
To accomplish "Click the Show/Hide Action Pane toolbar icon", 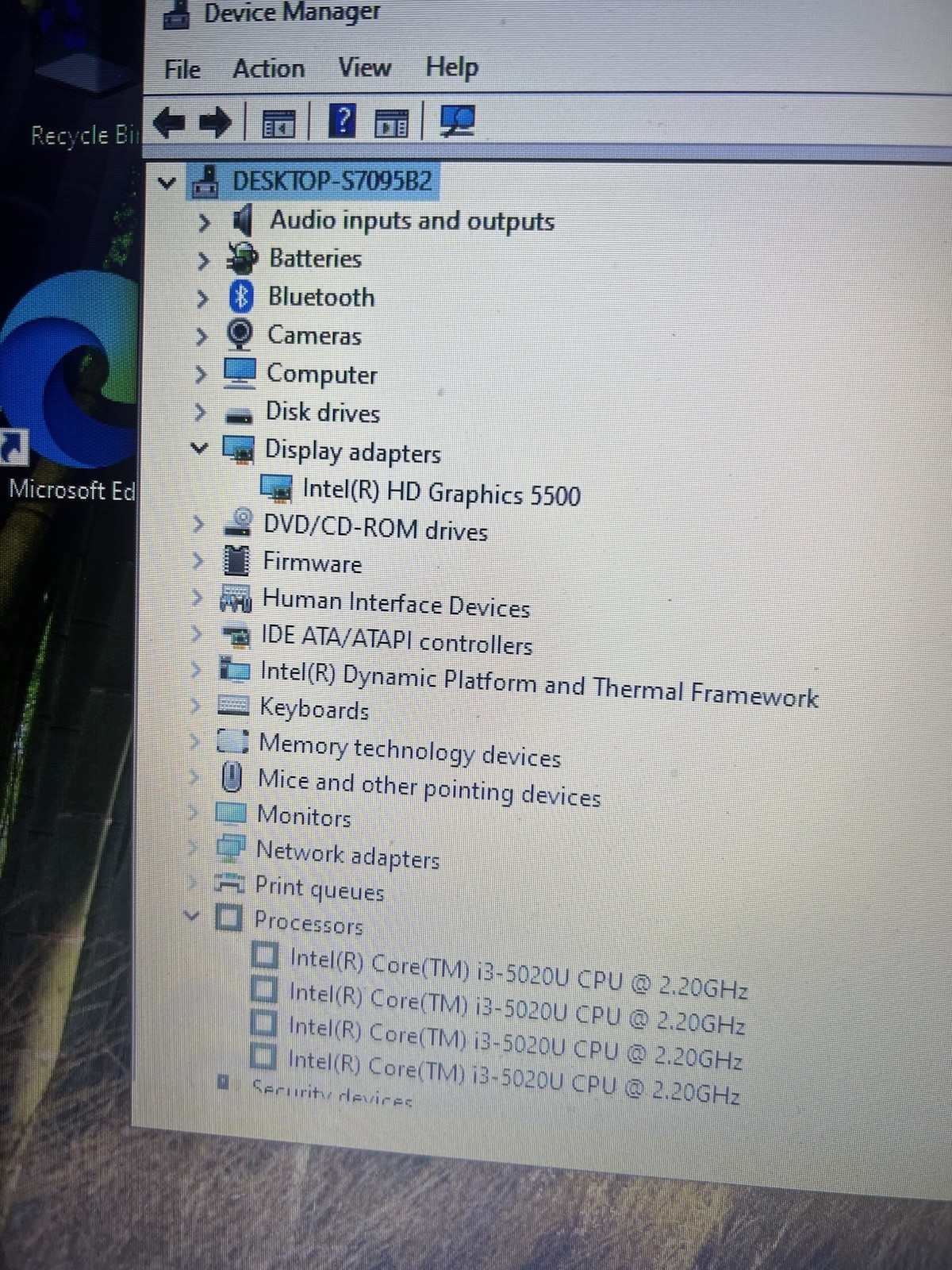I will [x=392, y=123].
